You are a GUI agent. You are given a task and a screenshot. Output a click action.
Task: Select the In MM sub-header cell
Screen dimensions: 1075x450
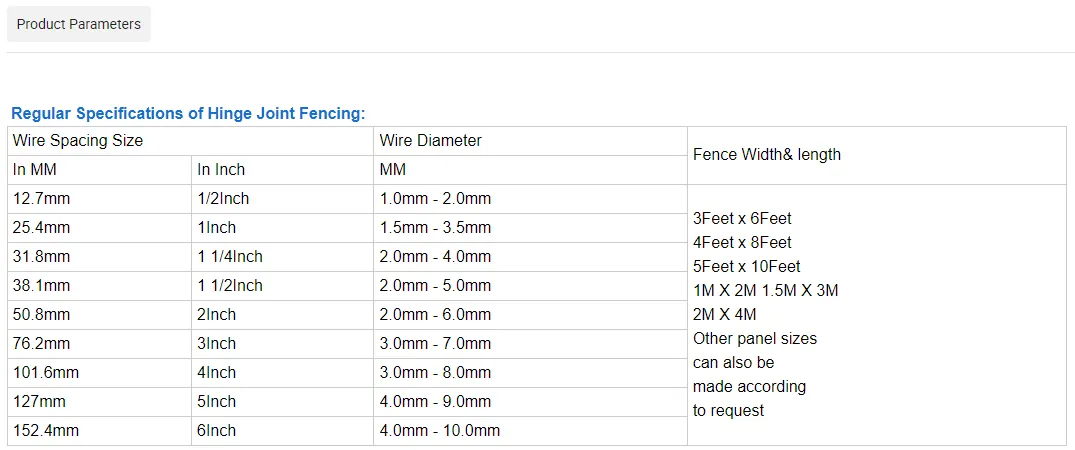34,170
